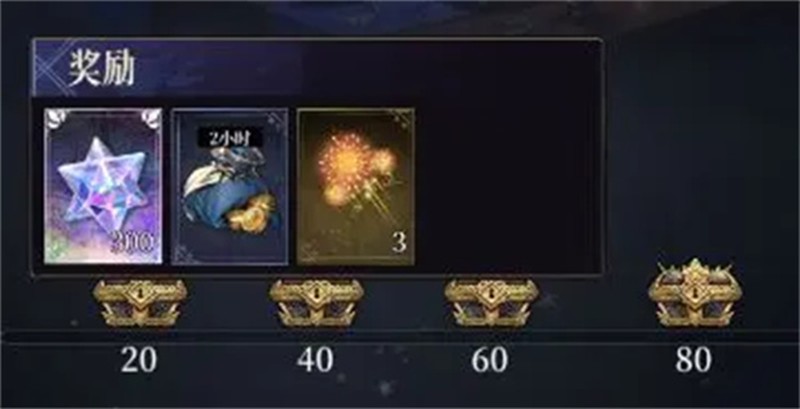Click the crown ornament atop final chest
The width and height of the screenshot is (800, 409).
695,269
